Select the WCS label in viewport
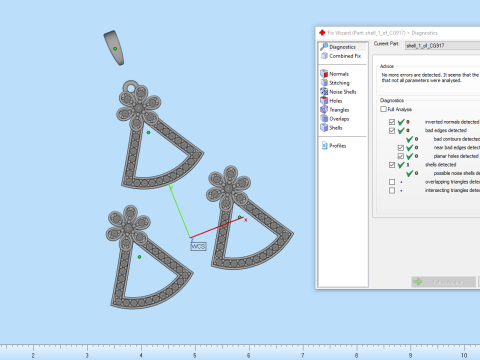The height and width of the screenshot is (360, 480). click(x=198, y=246)
